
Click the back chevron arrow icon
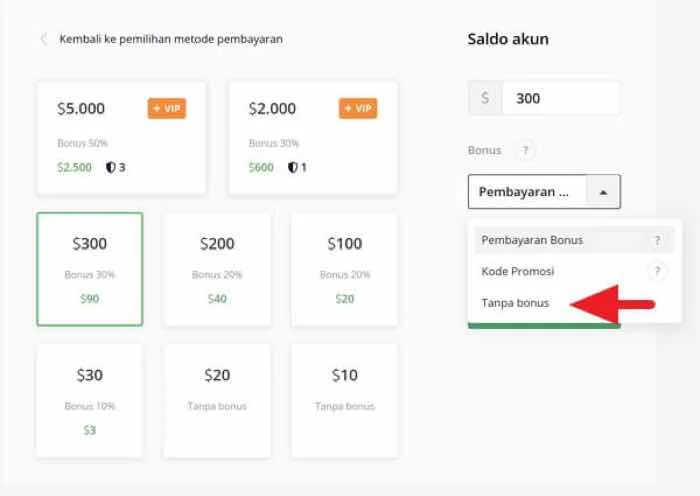point(43,39)
